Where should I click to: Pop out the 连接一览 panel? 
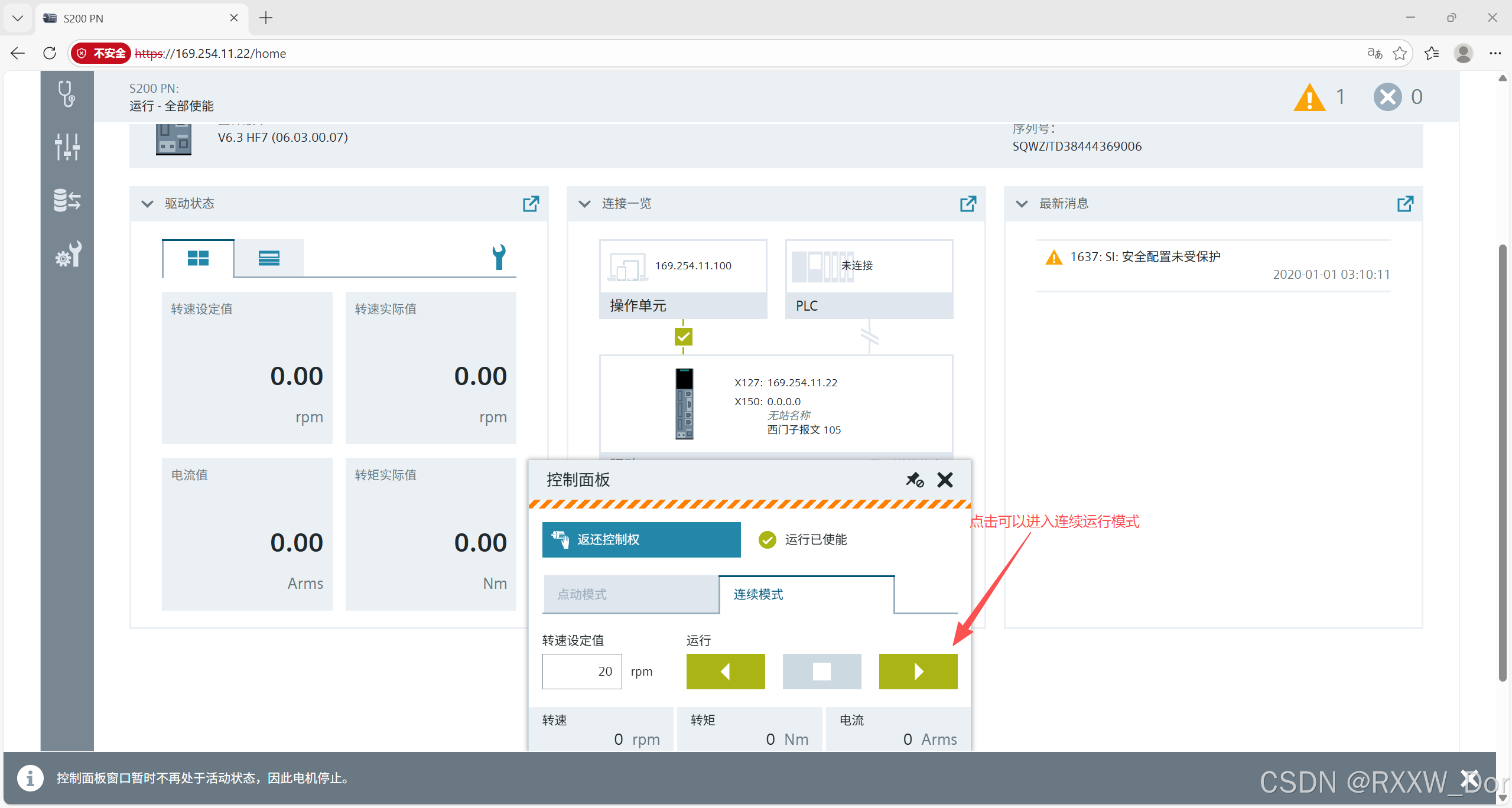point(968,204)
